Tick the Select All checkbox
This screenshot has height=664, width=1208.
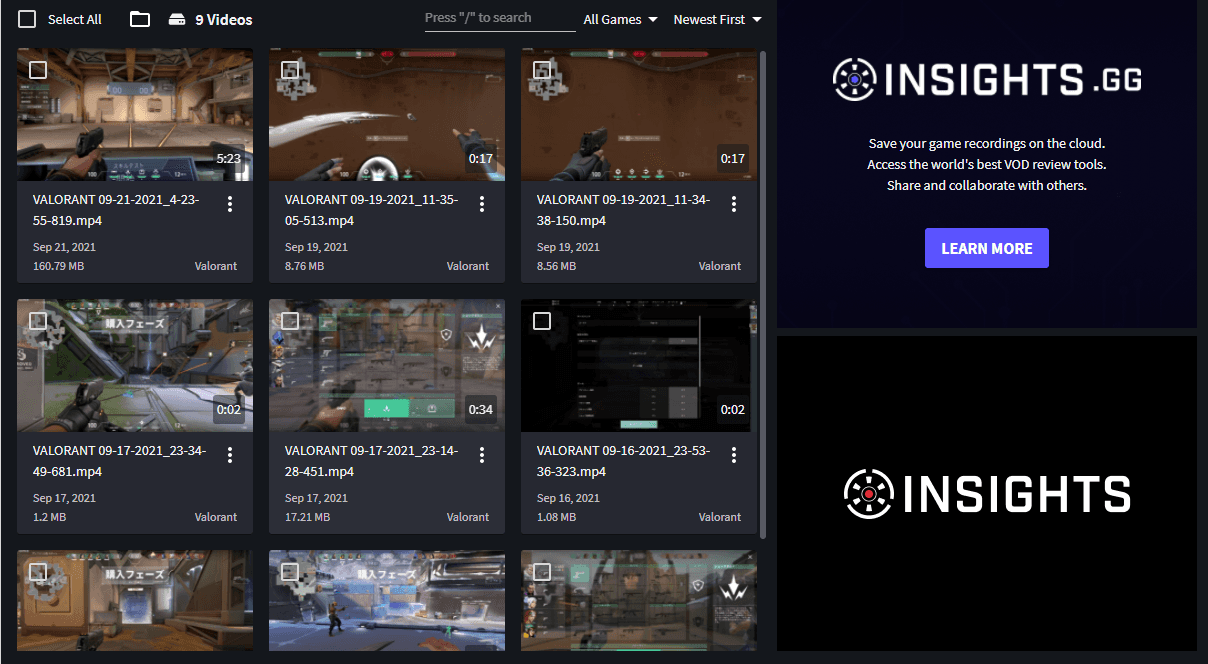[x=28, y=19]
